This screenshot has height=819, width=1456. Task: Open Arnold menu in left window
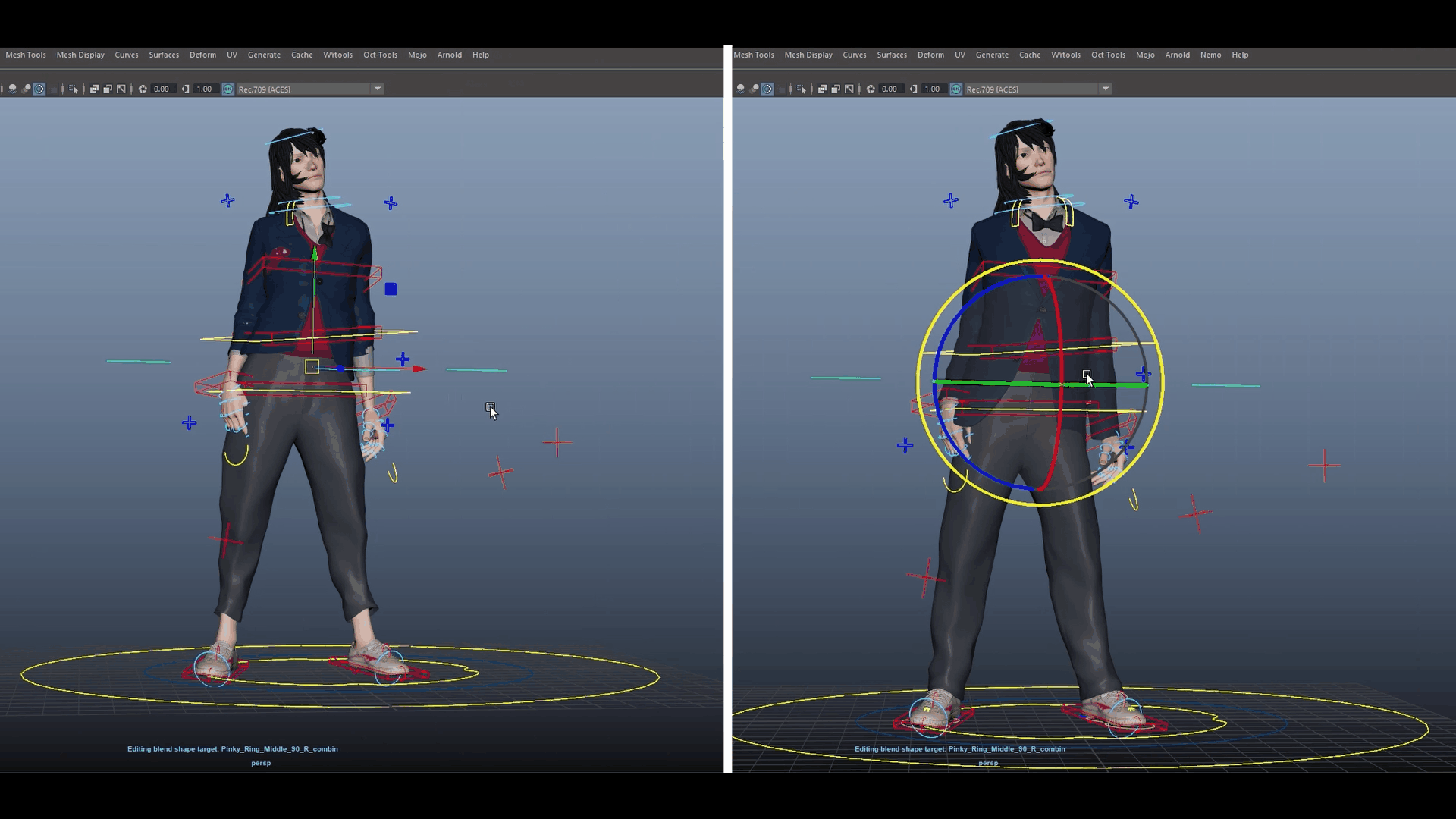(x=450, y=55)
